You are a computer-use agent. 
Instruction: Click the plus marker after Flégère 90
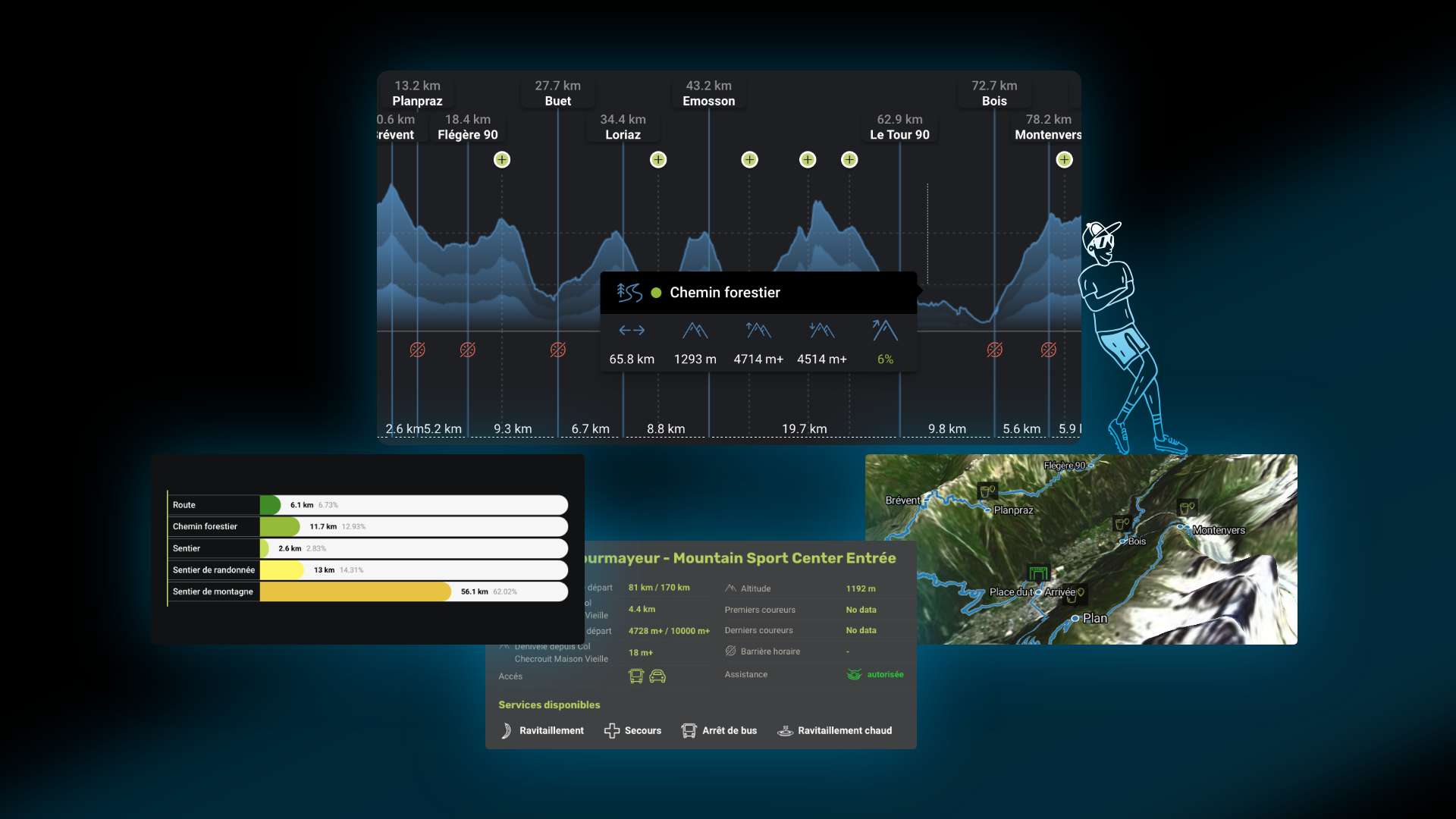502,160
